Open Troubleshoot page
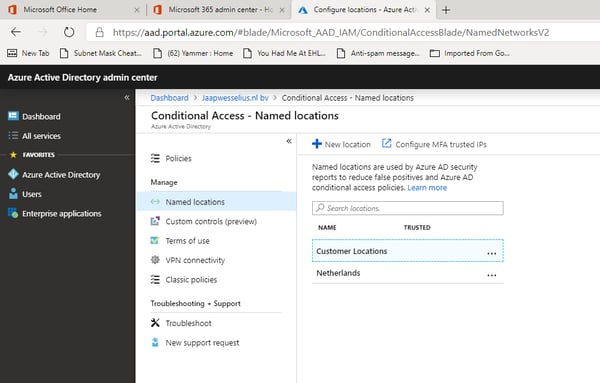The height and width of the screenshot is (383, 600). tap(188, 323)
